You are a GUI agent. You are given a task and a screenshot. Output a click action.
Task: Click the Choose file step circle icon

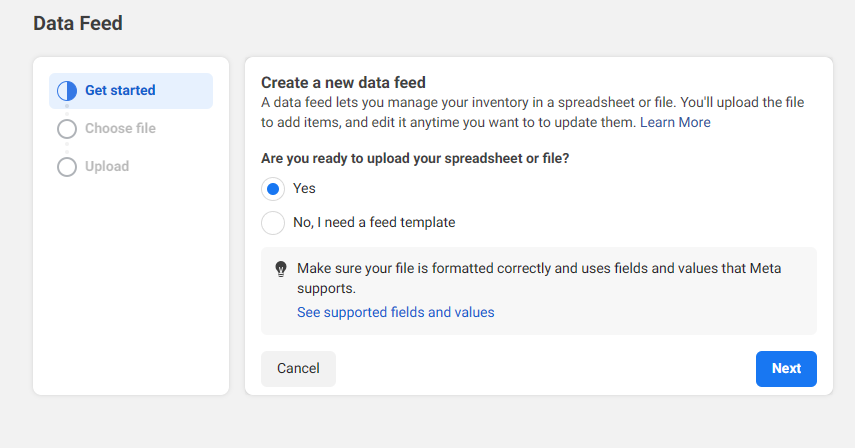click(x=67, y=129)
